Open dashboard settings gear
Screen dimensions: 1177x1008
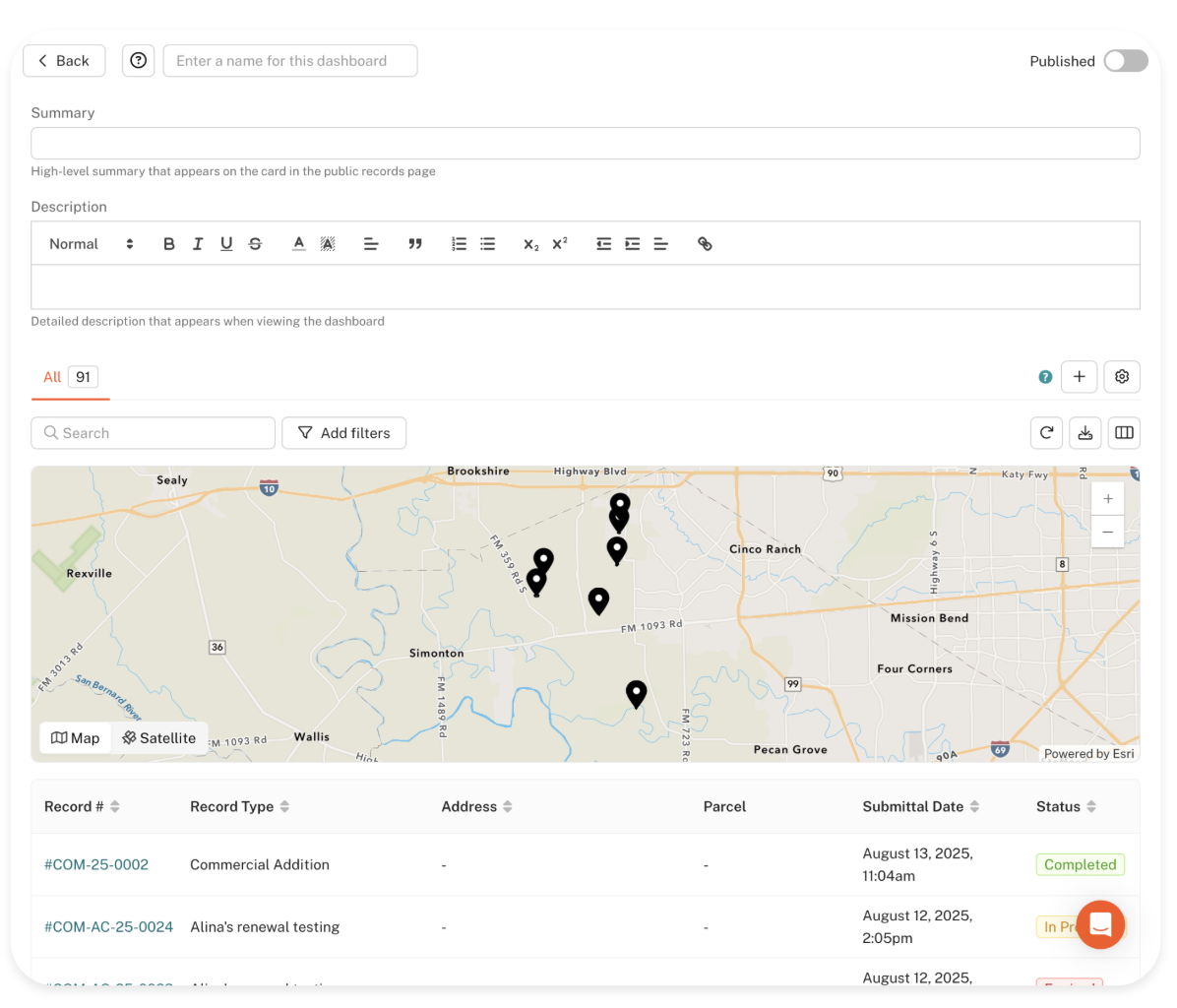pyautogui.click(x=1122, y=377)
